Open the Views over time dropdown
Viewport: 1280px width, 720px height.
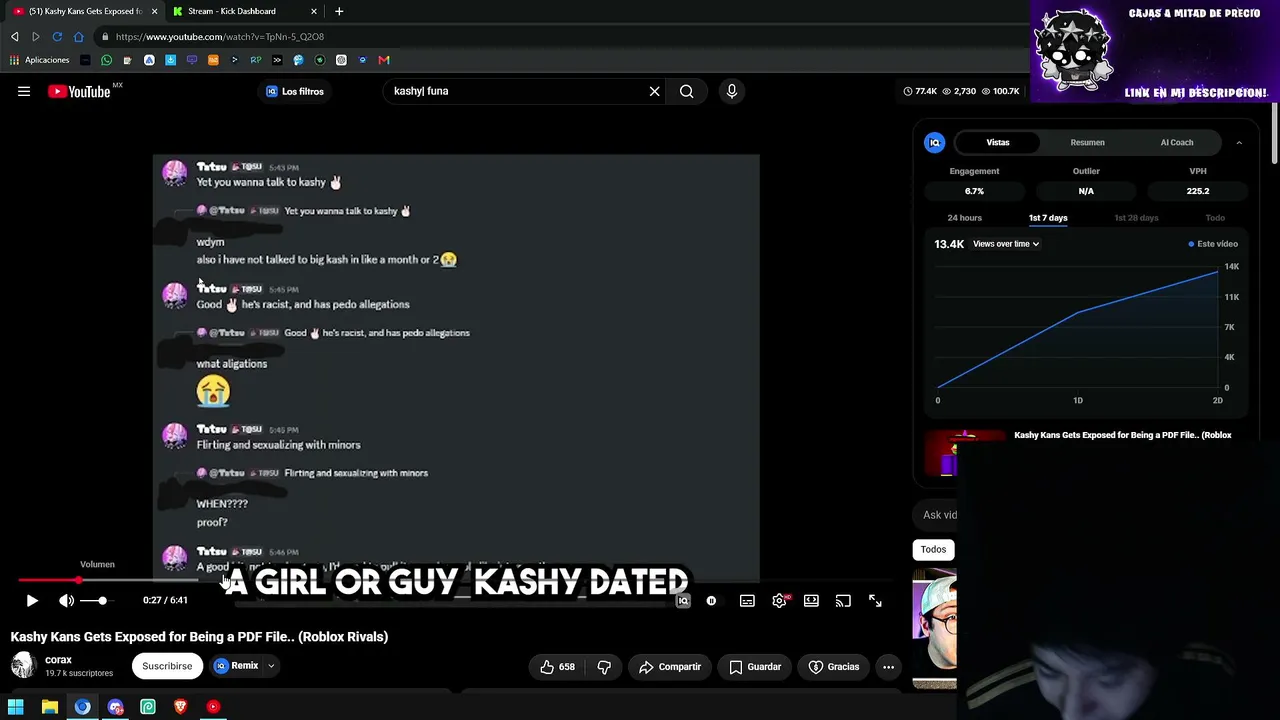[x=1006, y=244]
